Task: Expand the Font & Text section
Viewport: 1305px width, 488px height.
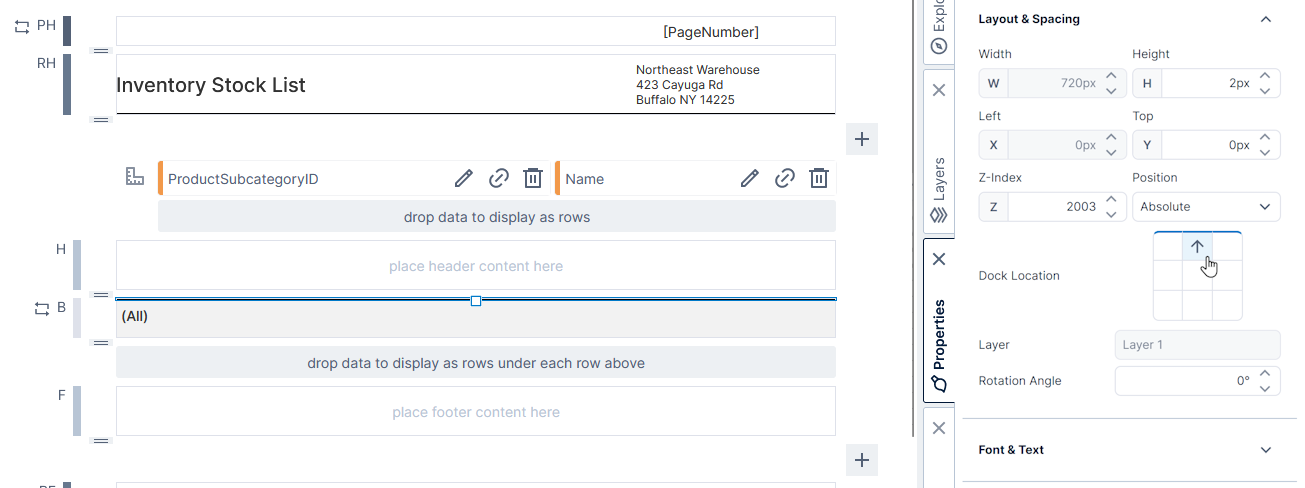Action: click(1265, 450)
